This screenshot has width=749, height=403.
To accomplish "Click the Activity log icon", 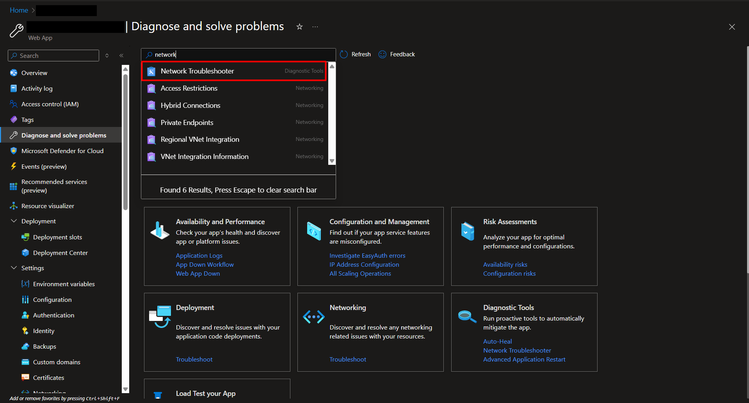I will tap(13, 88).
